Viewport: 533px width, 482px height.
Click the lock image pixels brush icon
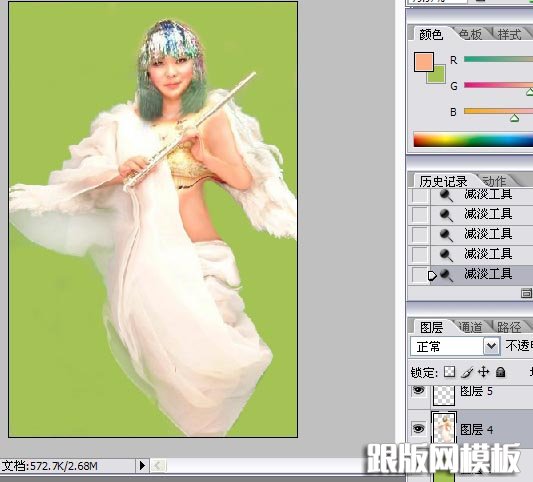(x=467, y=372)
